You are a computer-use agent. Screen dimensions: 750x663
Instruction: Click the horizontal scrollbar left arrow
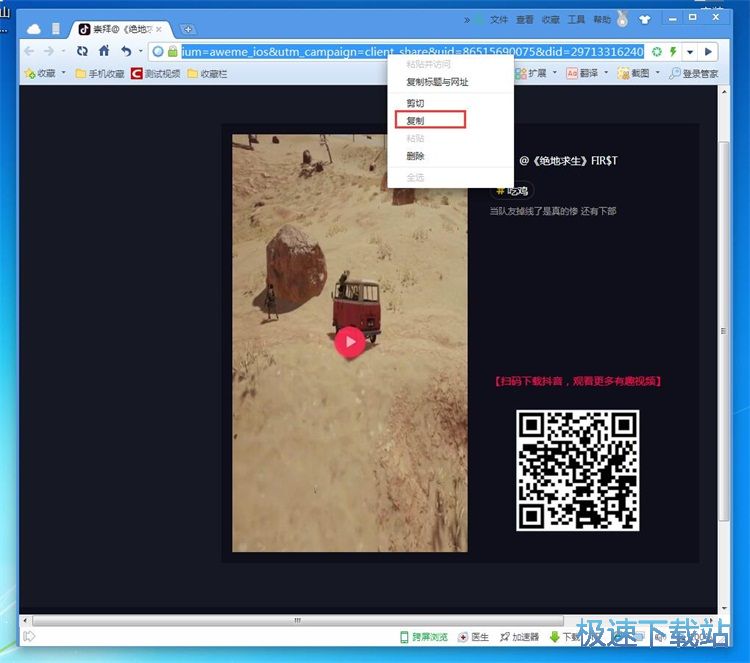point(25,620)
